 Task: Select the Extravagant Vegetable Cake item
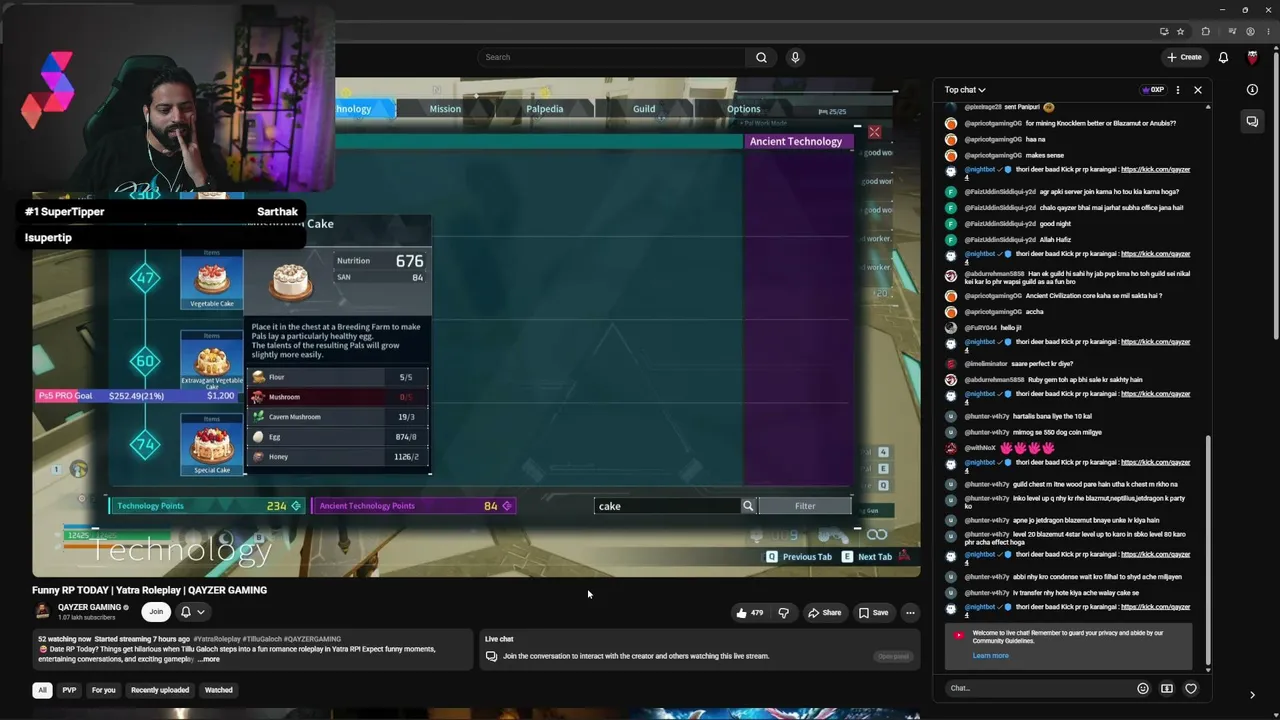click(212, 362)
